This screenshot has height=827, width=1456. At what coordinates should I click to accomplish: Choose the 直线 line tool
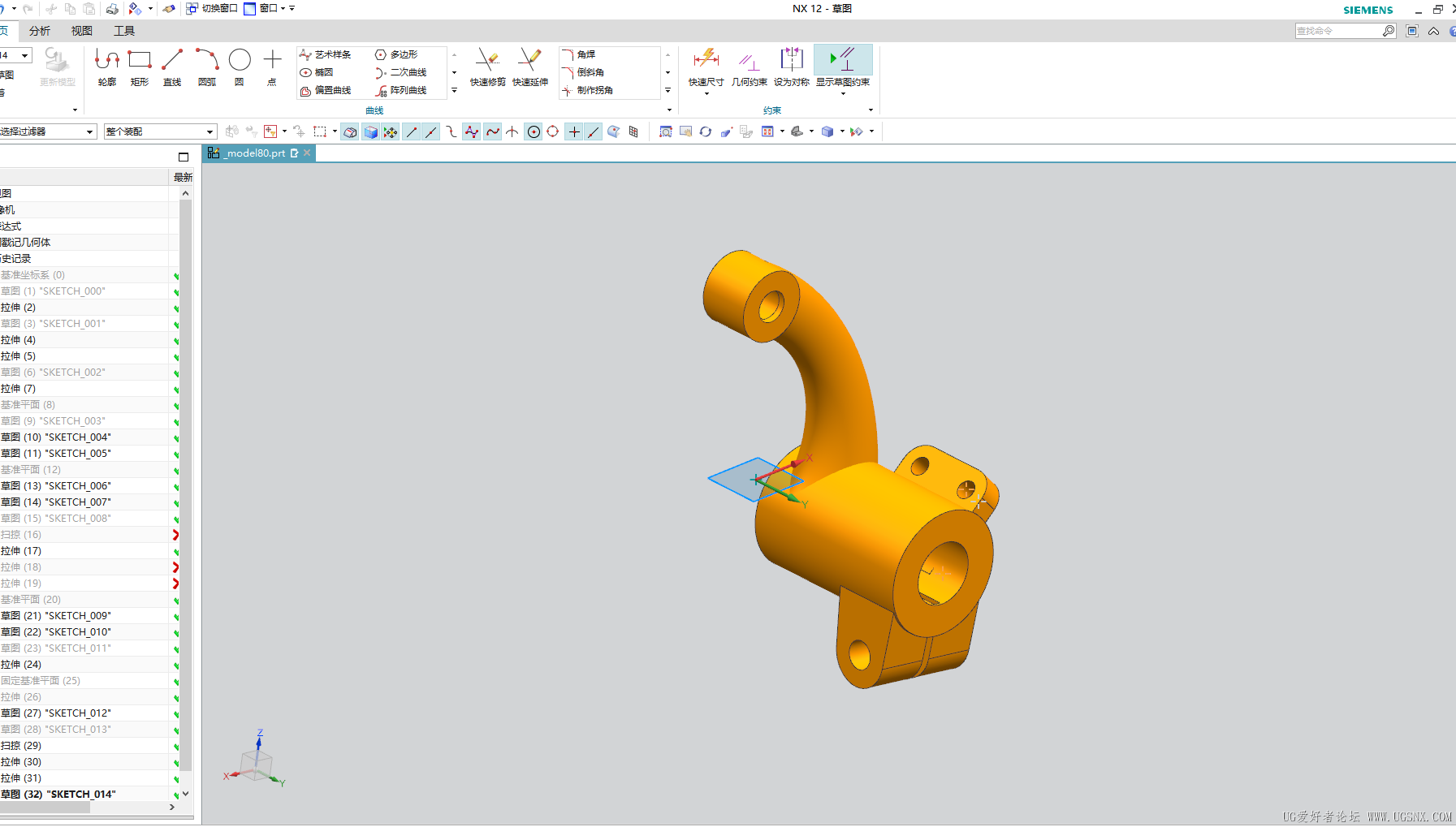[x=172, y=66]
